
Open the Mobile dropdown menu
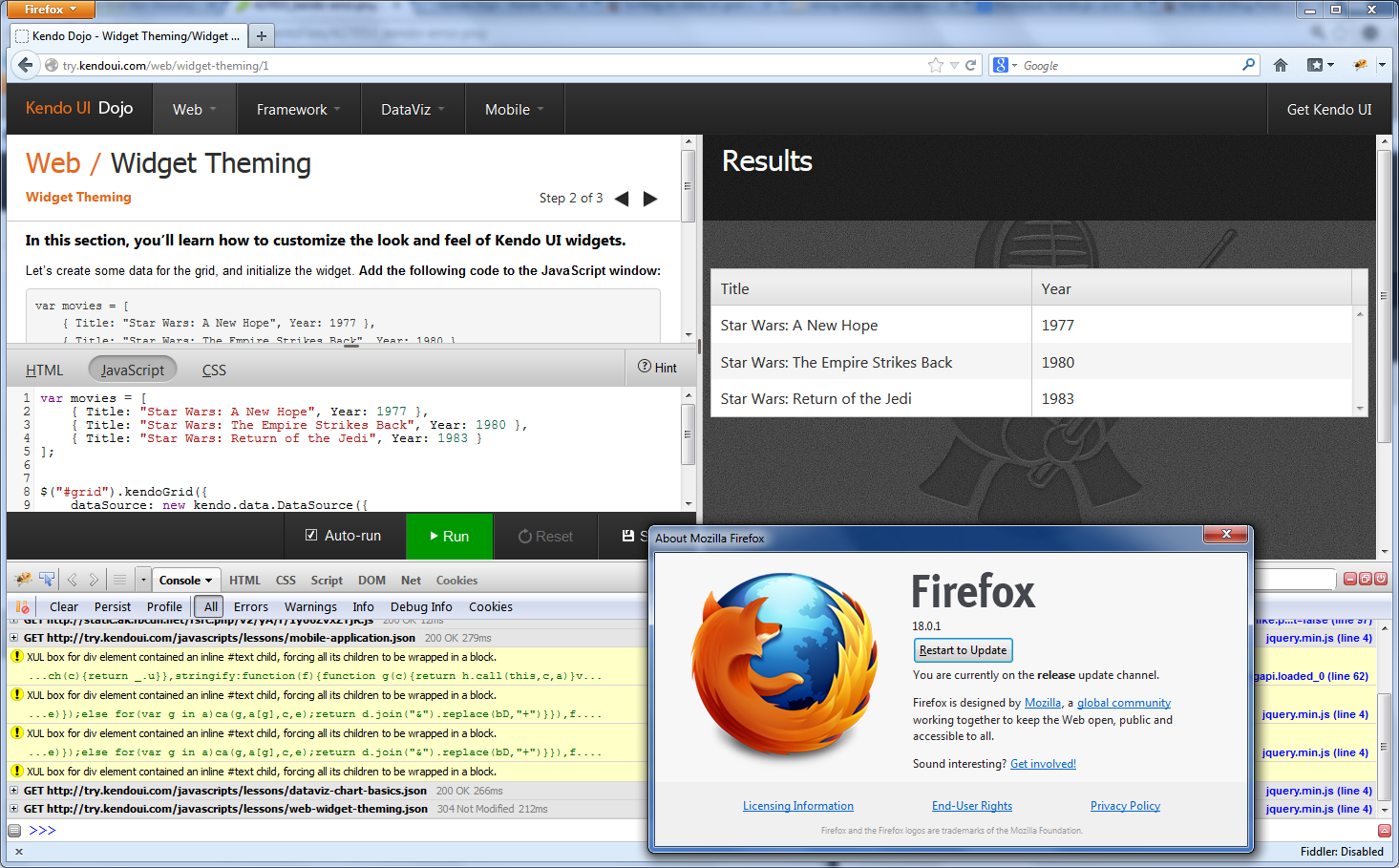click(515, 109)
